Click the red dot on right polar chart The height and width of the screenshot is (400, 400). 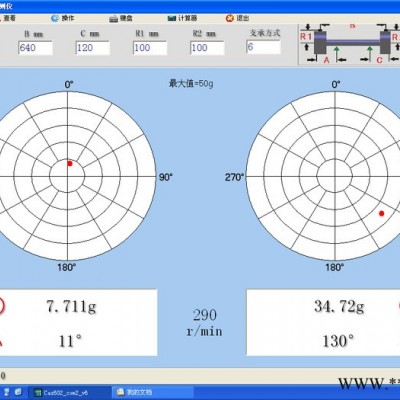382,213
